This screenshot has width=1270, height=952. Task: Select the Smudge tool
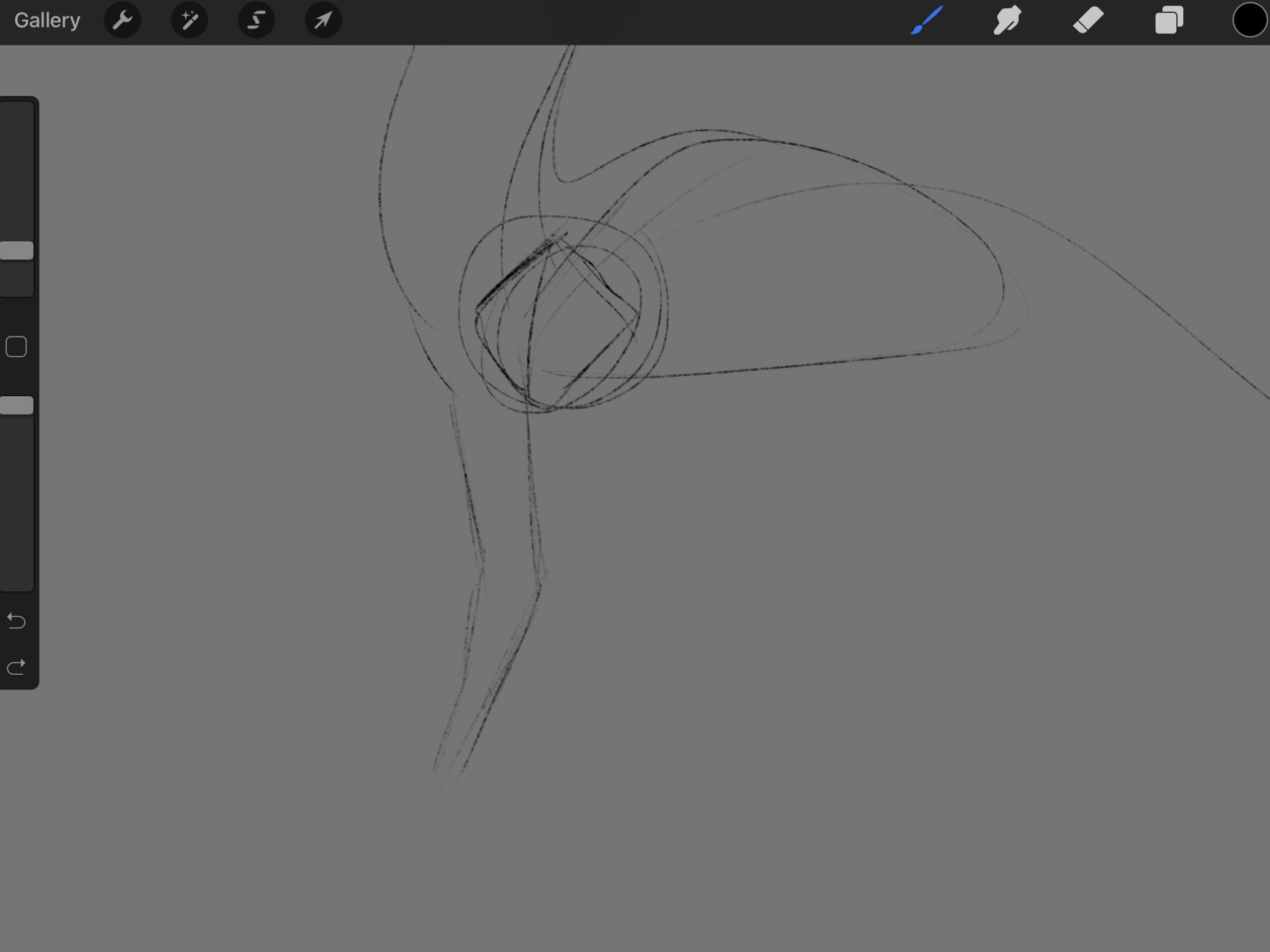click(1007, 20)
